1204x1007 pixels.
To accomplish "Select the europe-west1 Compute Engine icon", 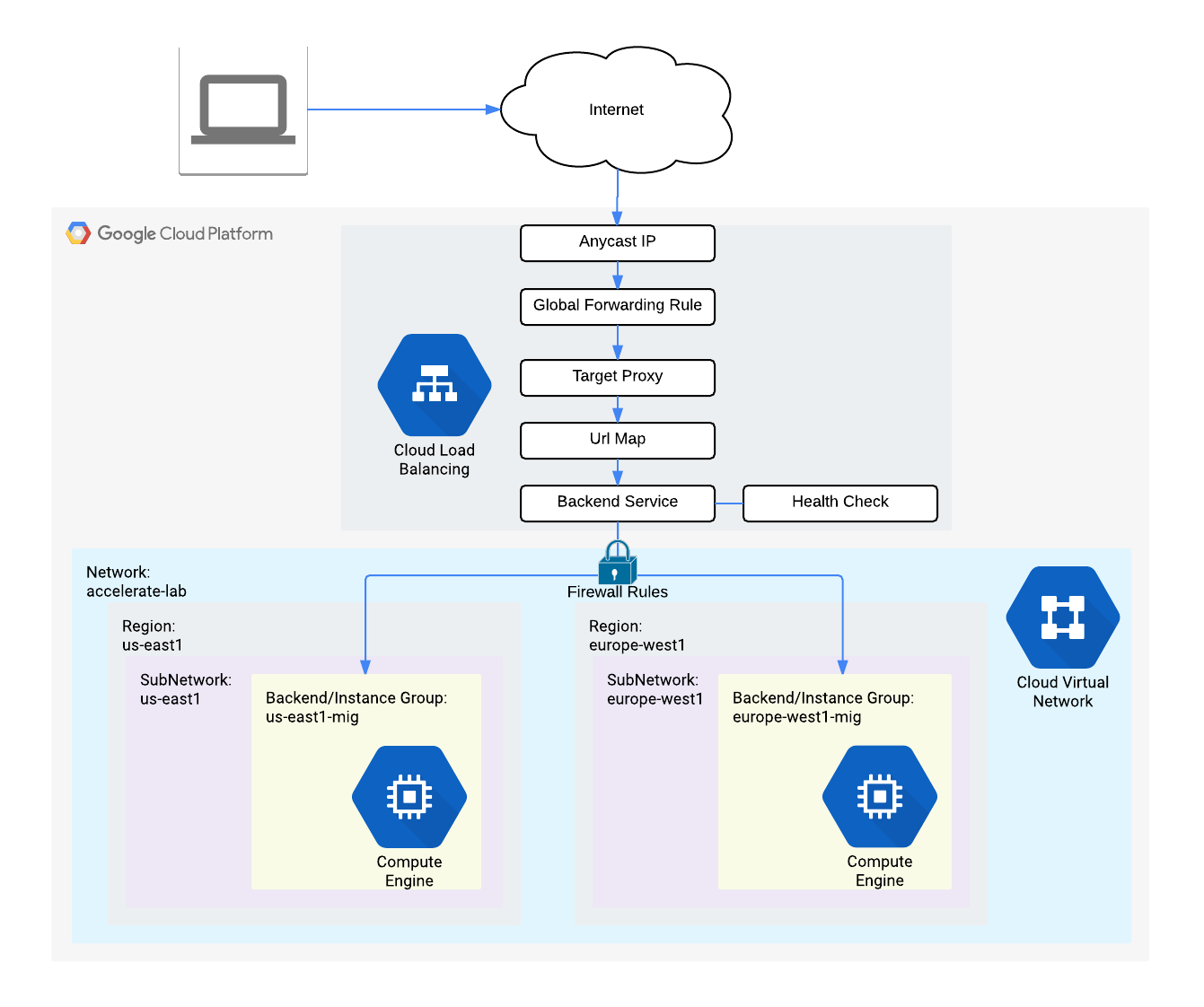I will click(880, 797).
